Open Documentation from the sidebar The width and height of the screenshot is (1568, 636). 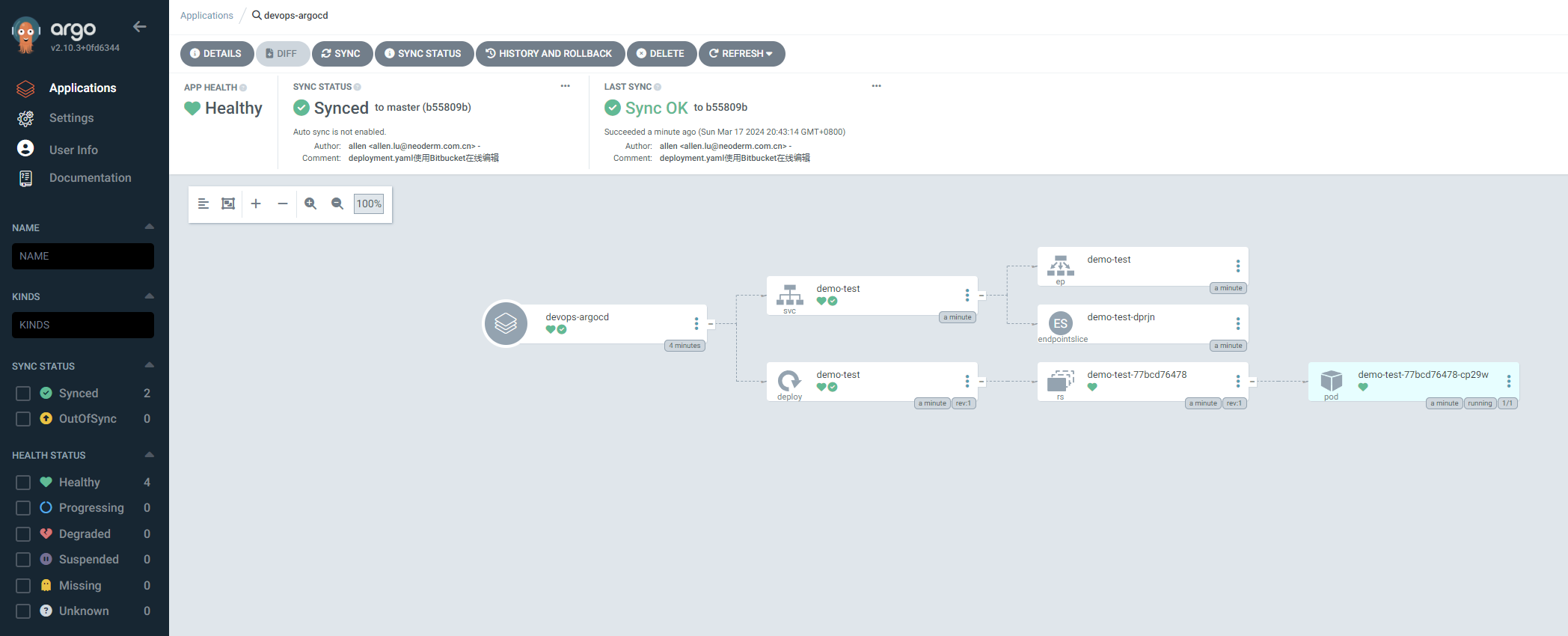pos(90,178)
